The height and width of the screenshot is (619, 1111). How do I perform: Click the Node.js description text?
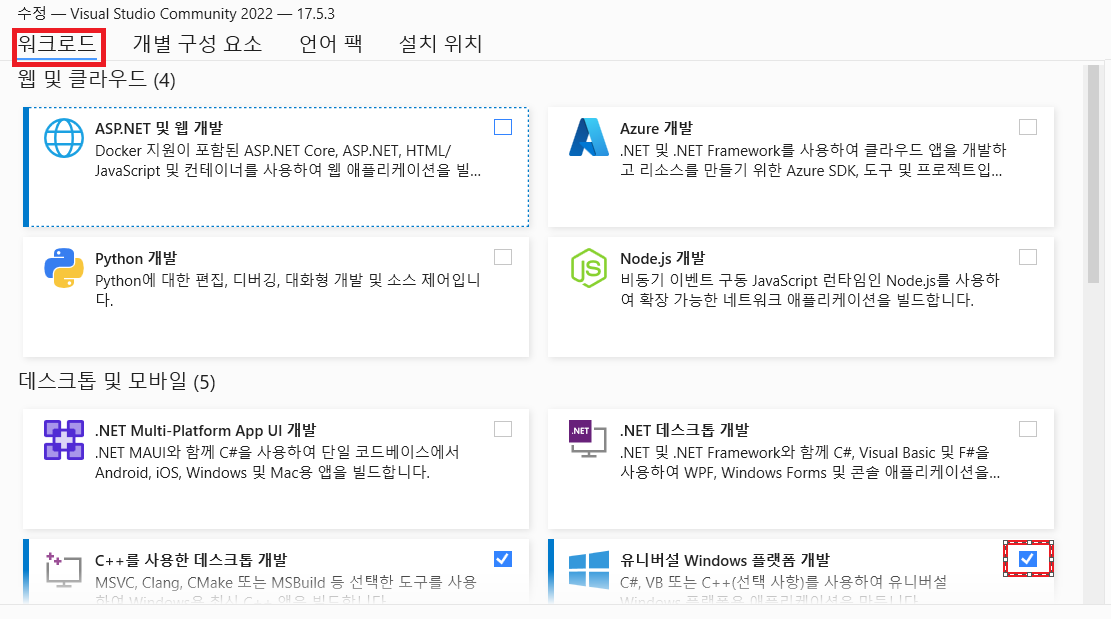tap(810, 290)
